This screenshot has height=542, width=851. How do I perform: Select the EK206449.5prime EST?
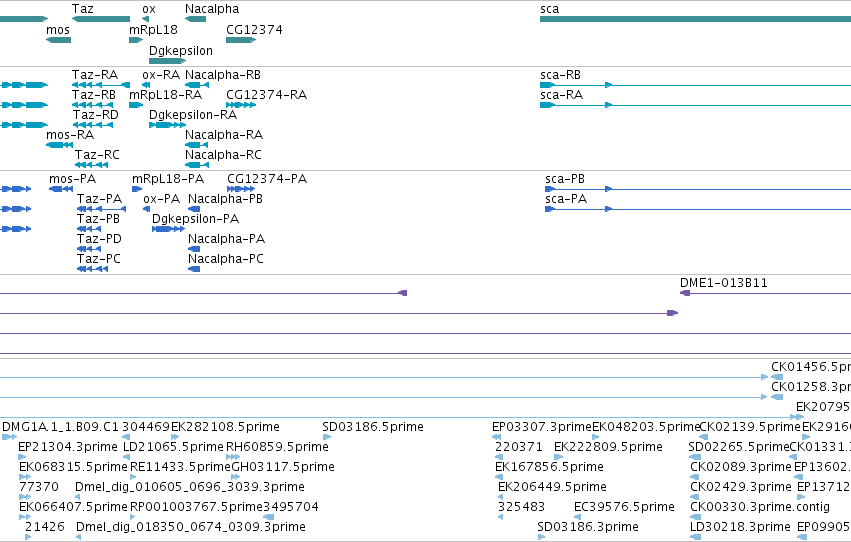[501, 498]
